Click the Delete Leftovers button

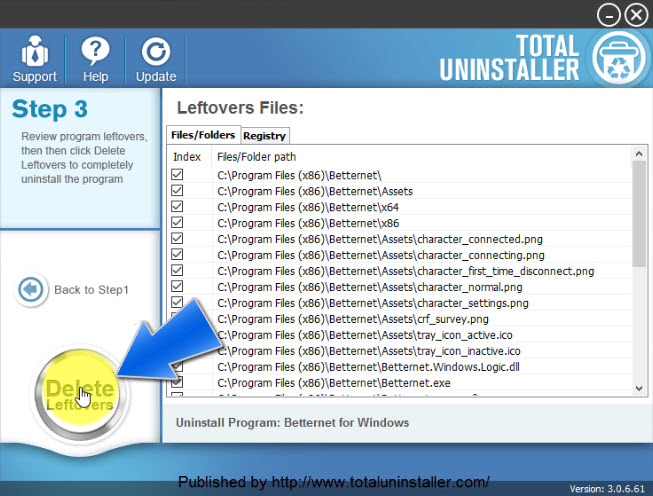[x=79, y=394]
